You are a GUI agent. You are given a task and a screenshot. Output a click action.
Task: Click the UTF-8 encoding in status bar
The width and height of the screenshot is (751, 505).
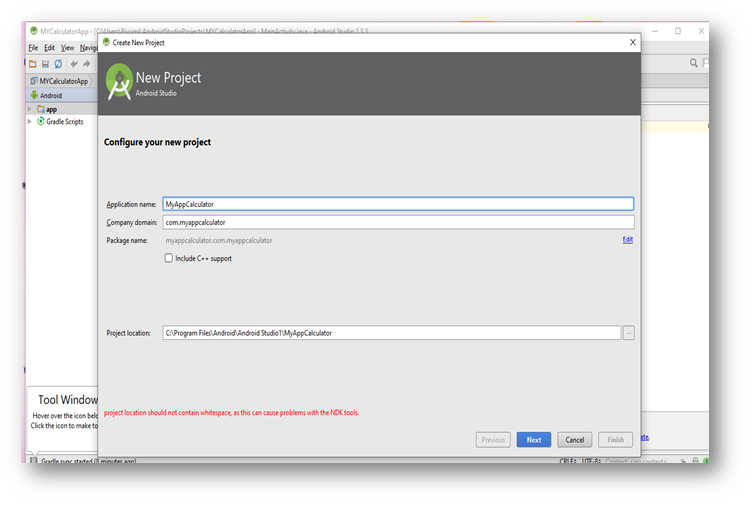pos(591,461)
